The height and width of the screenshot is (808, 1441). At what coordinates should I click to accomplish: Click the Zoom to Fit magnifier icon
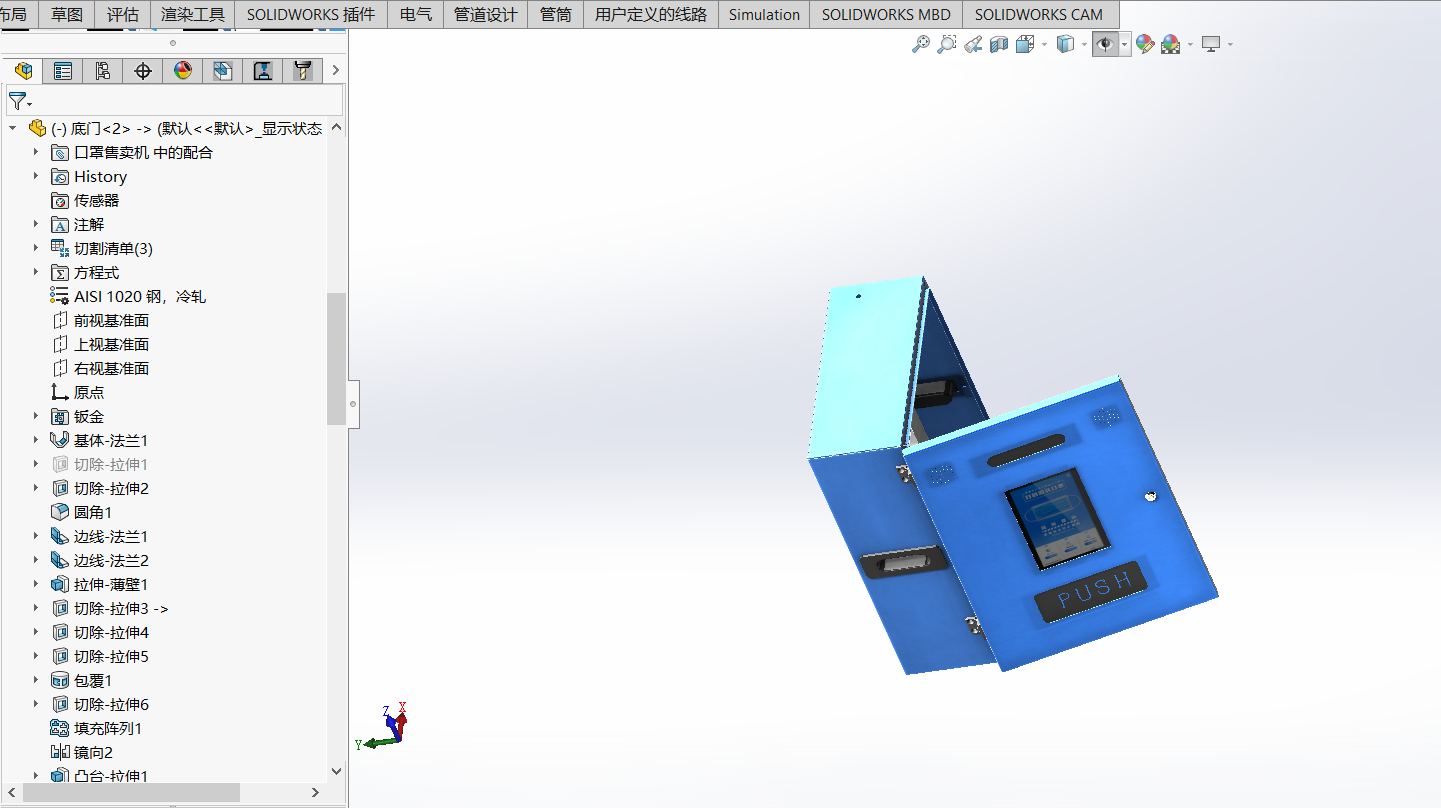(x=921, y=44)
